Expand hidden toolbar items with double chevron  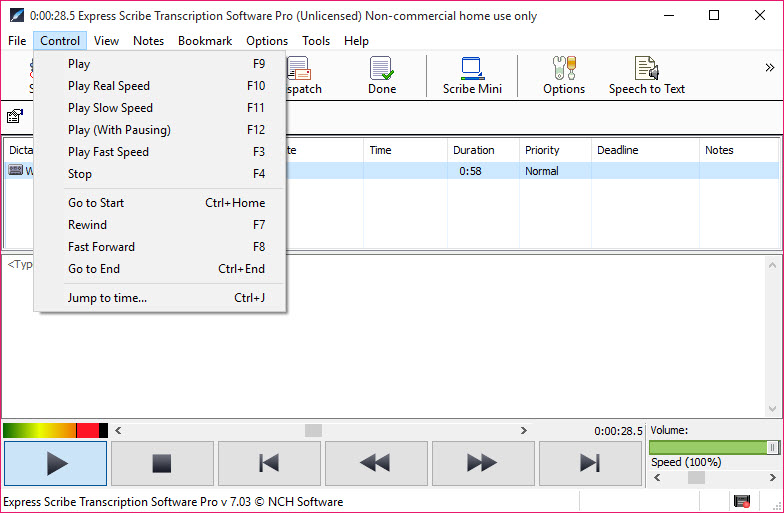tap(770, 68)
